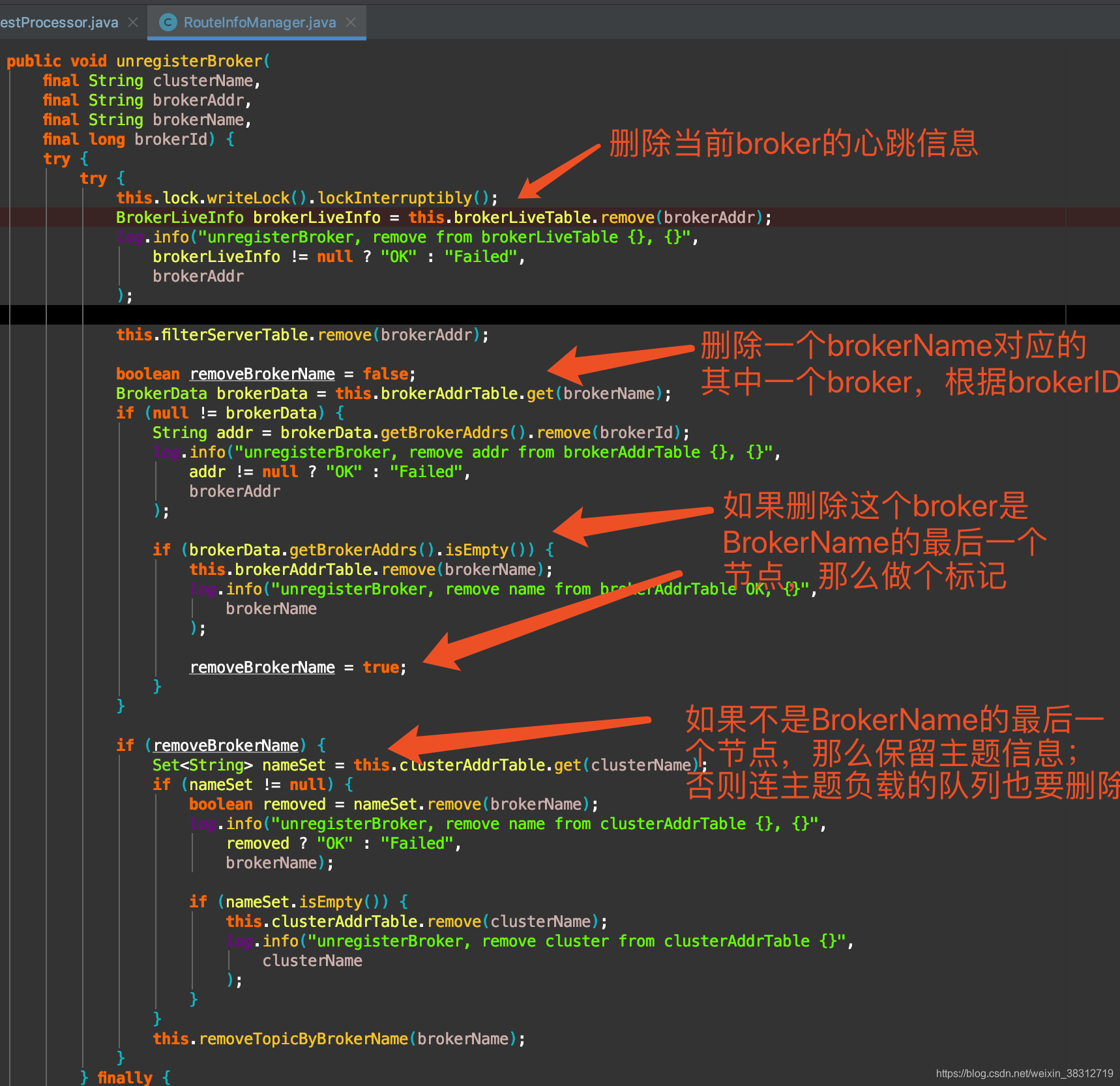This screenshot has width=1120, height=1086.
Task: Click clusterAddrTable.remove(clusterName) statement
Action: pos(417,921)
